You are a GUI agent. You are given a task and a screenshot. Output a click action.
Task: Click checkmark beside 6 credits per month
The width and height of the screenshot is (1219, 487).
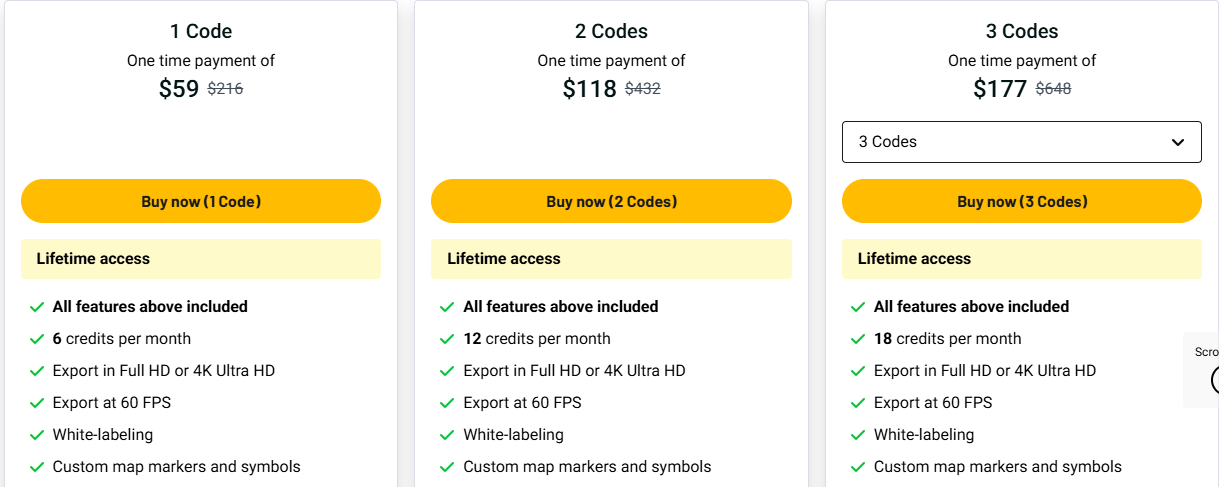tap(37, 339)
